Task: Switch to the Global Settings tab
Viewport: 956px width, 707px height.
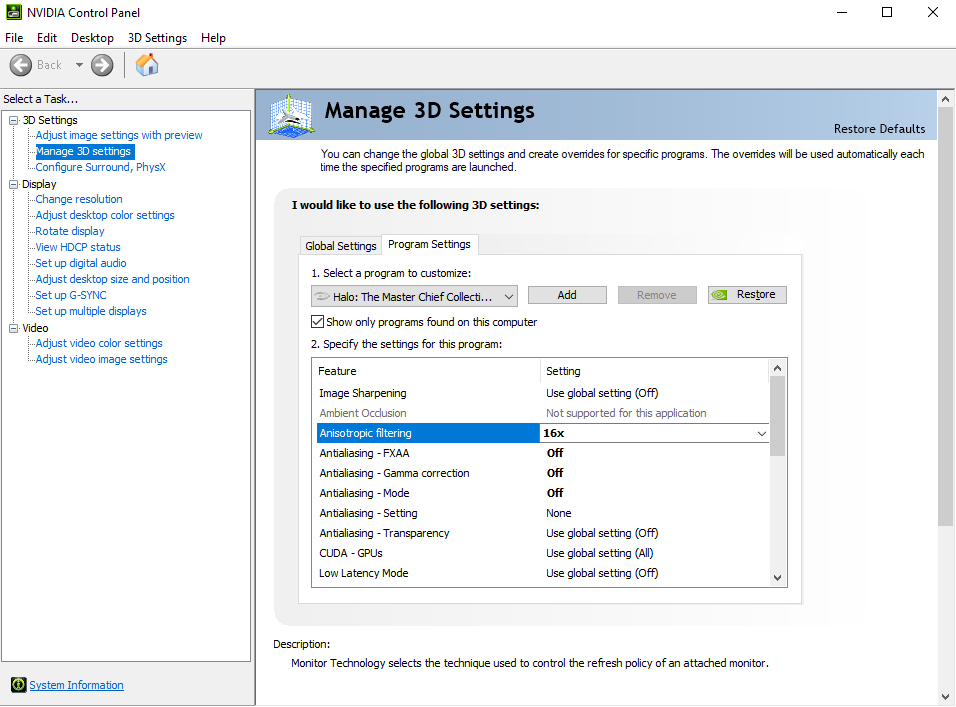Action: [341, 246]
